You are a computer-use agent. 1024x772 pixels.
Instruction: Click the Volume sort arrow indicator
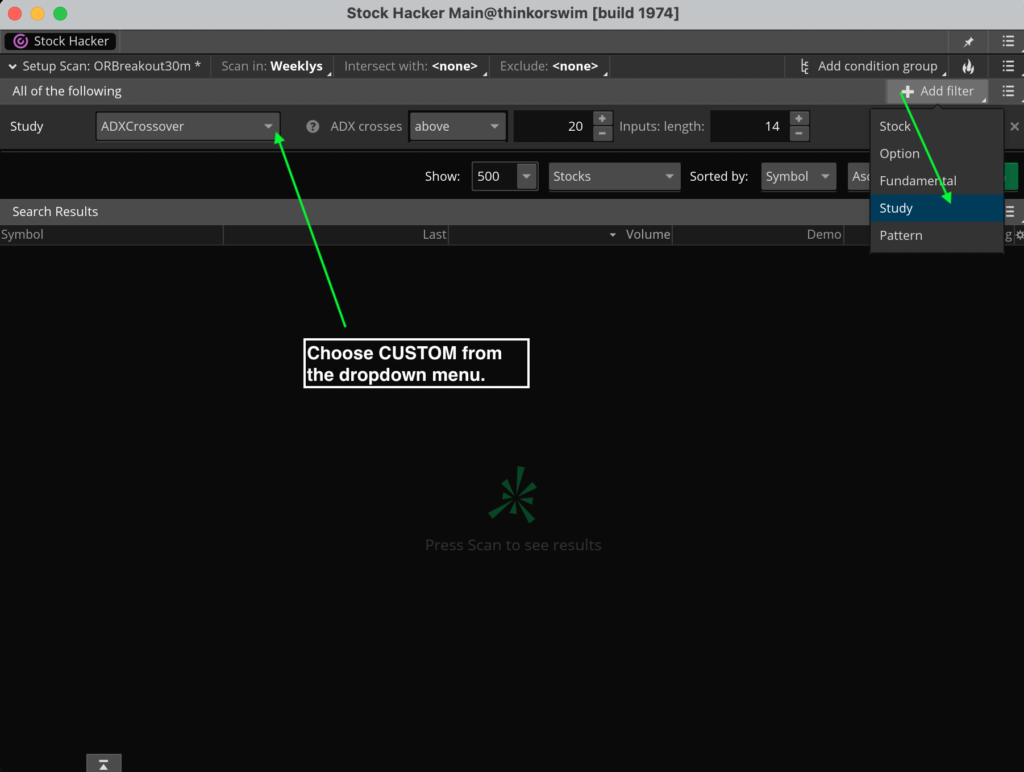(x=613, y=235)
